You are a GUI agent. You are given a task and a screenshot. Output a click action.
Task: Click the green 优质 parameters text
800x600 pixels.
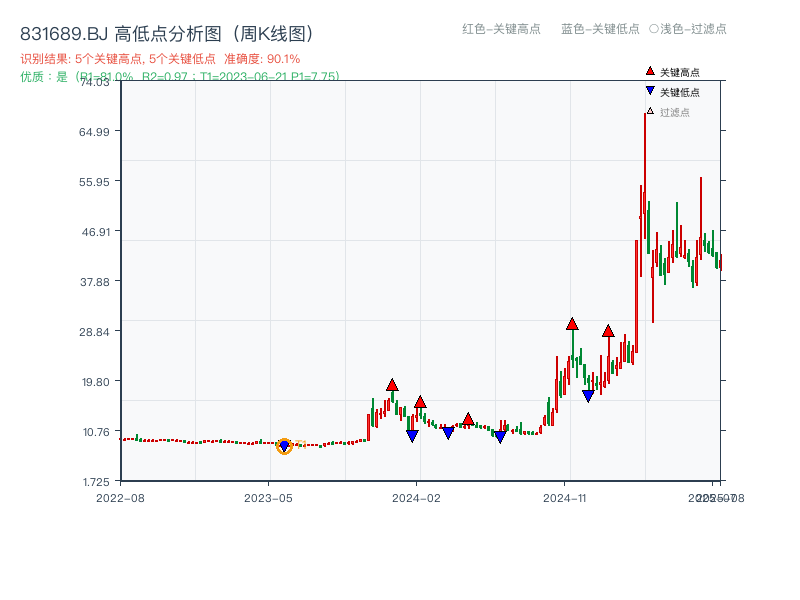point(180,75)
